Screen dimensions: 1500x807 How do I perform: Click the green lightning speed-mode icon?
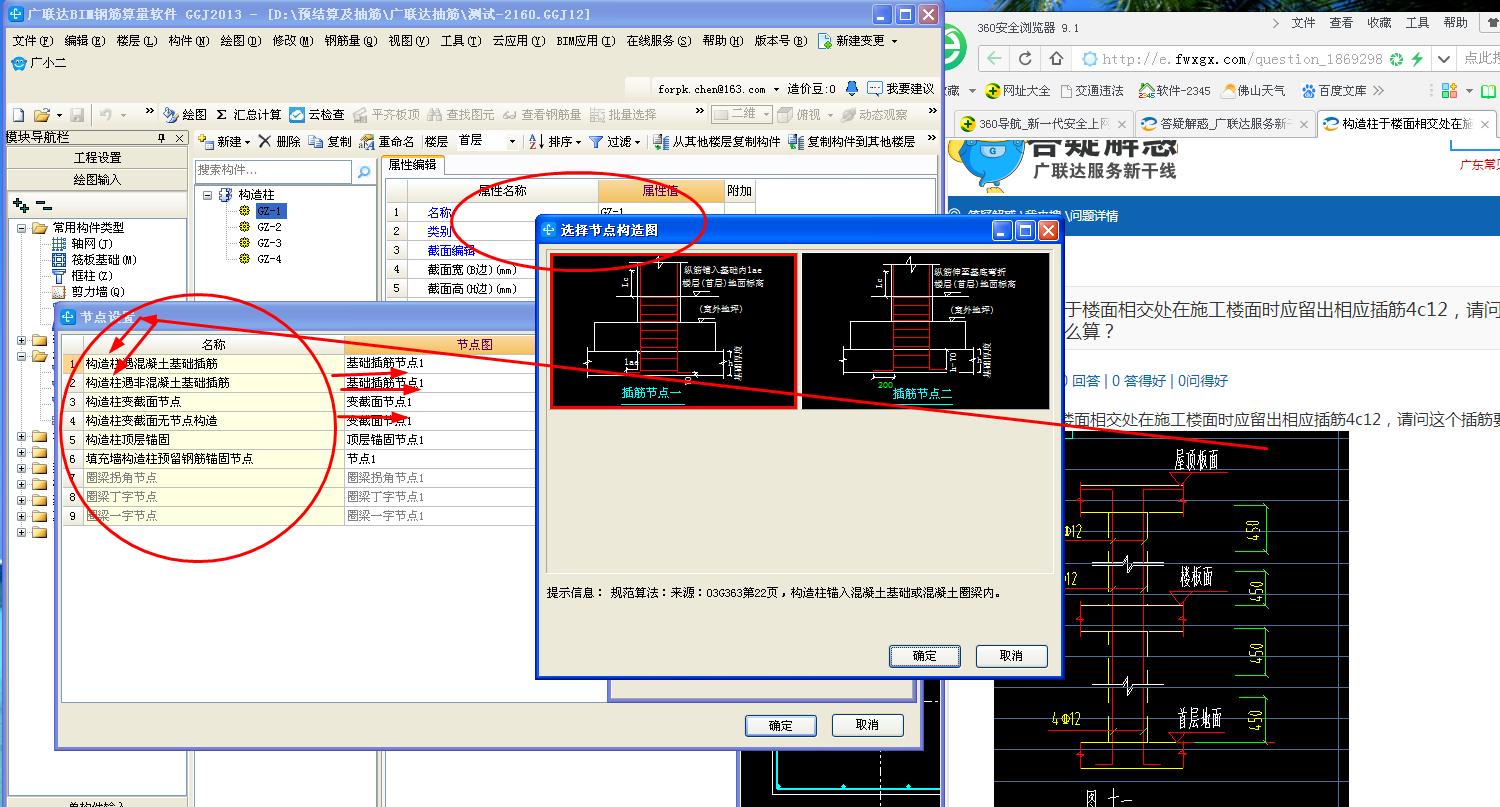1417,60
